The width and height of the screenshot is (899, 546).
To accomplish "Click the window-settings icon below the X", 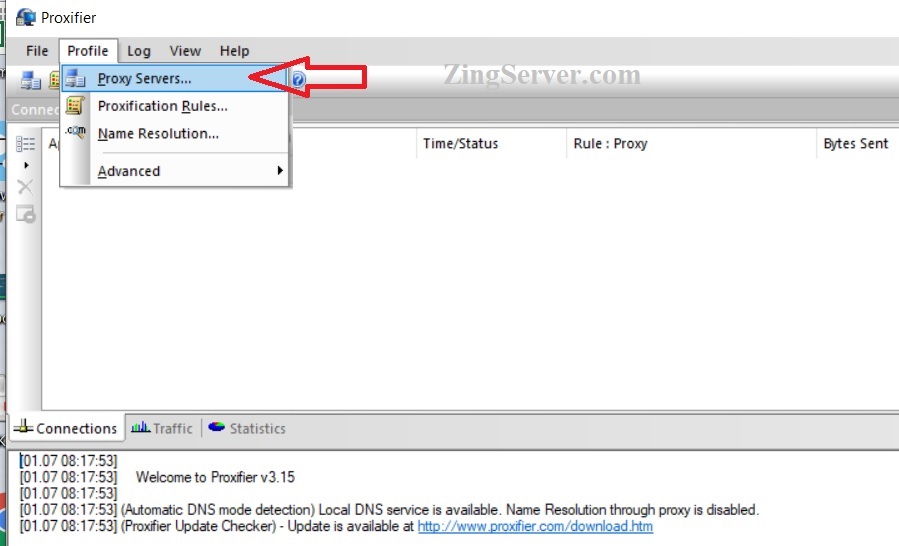I will pos(26,214).
